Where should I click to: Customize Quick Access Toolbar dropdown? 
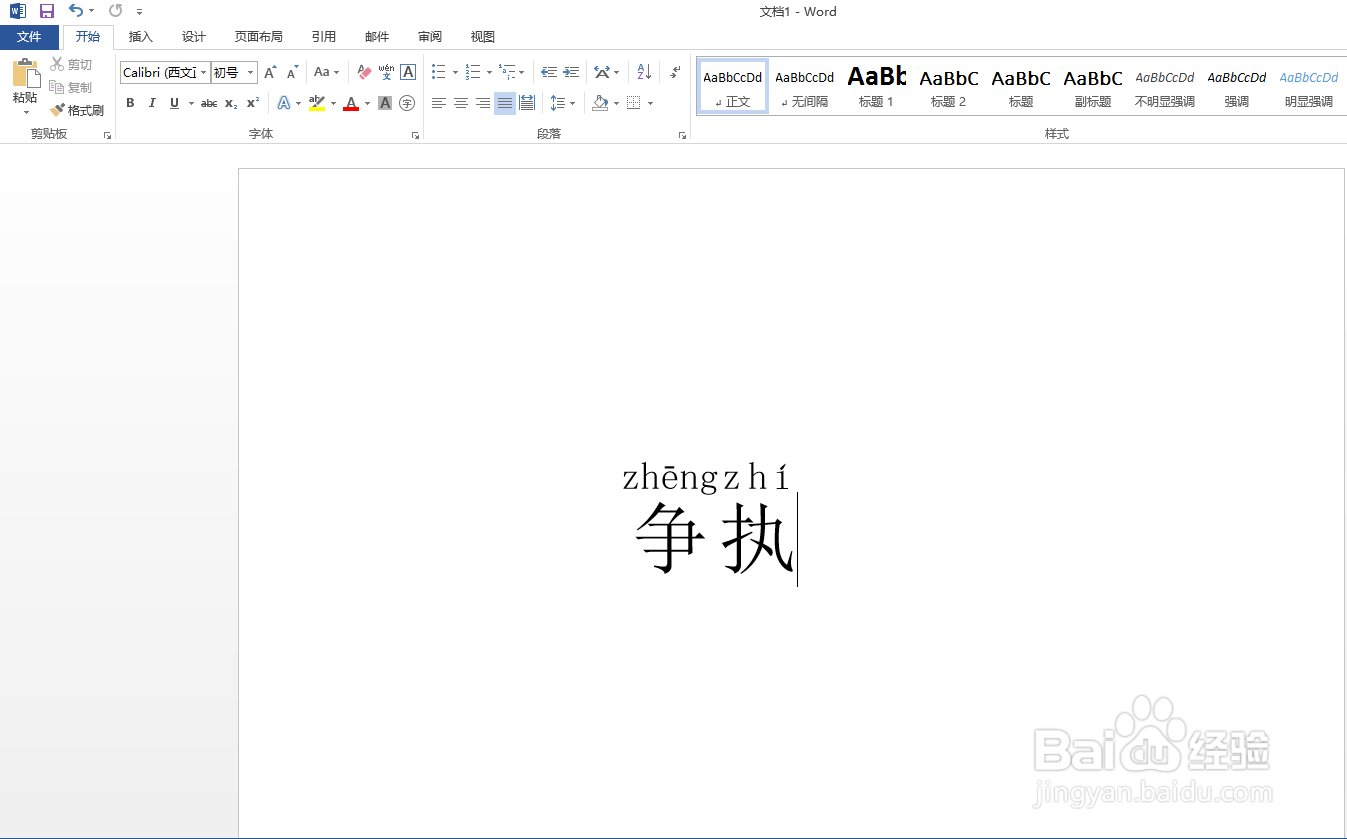point(139,12)
